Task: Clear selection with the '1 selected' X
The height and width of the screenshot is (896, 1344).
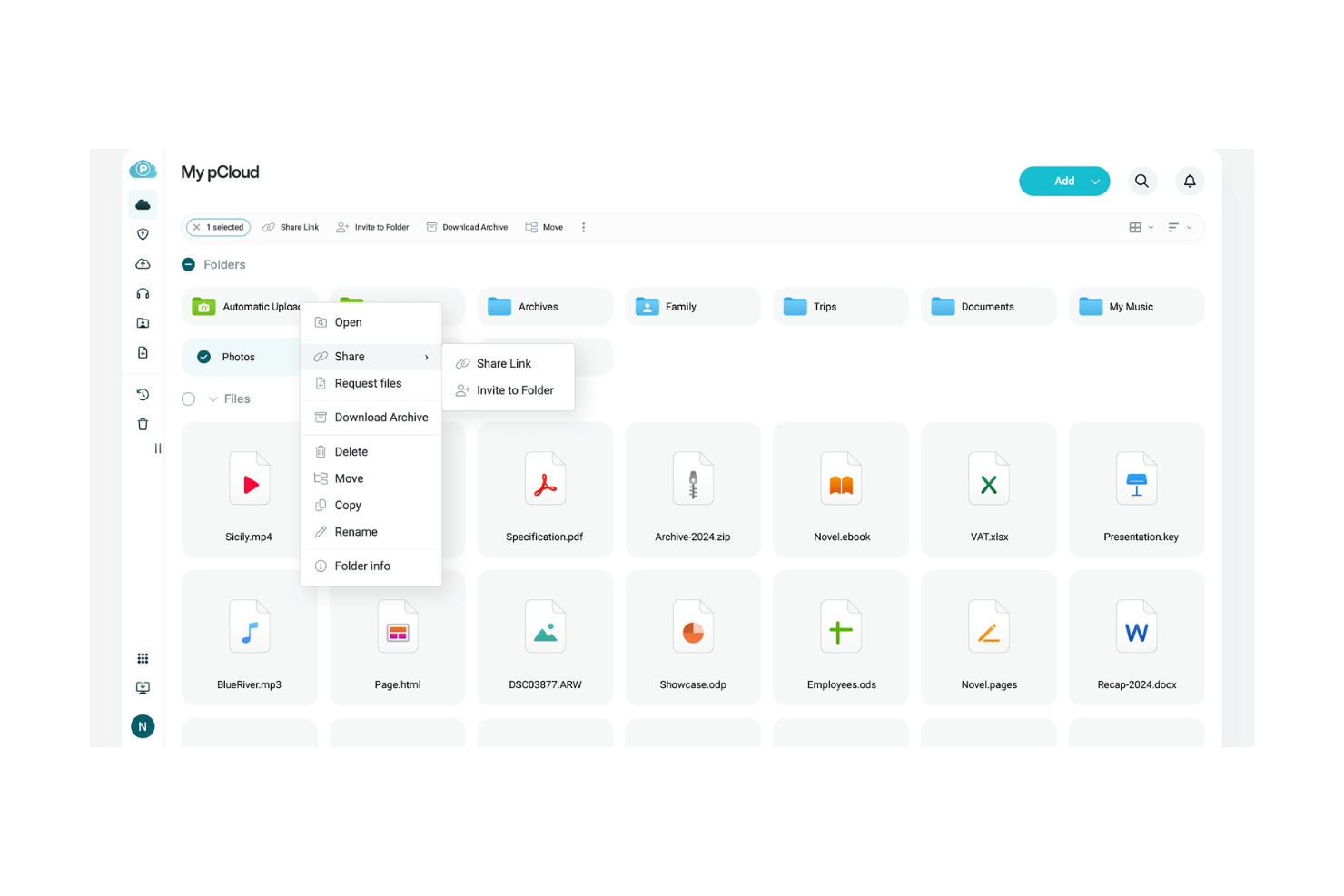Action: (197, 228)
